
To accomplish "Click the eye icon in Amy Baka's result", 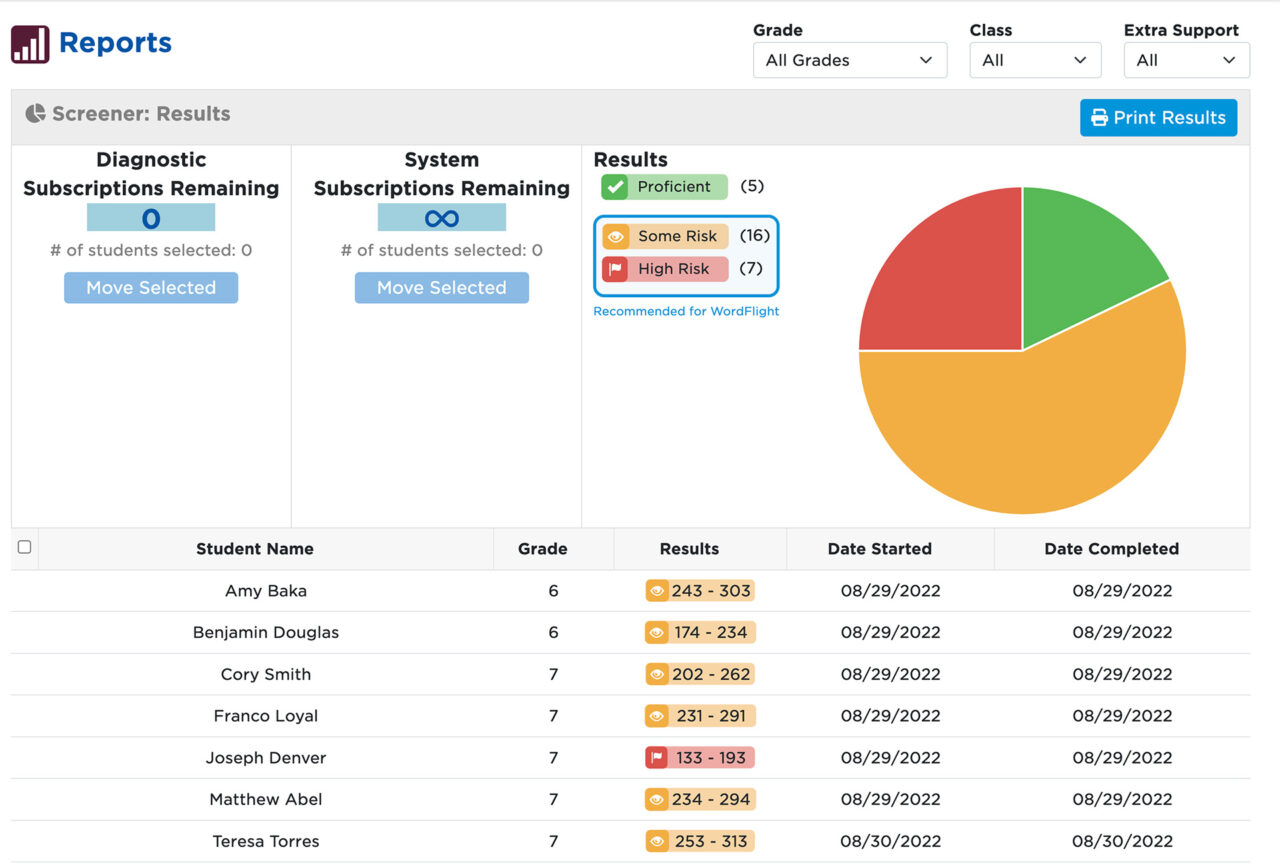I will [657, 591].
